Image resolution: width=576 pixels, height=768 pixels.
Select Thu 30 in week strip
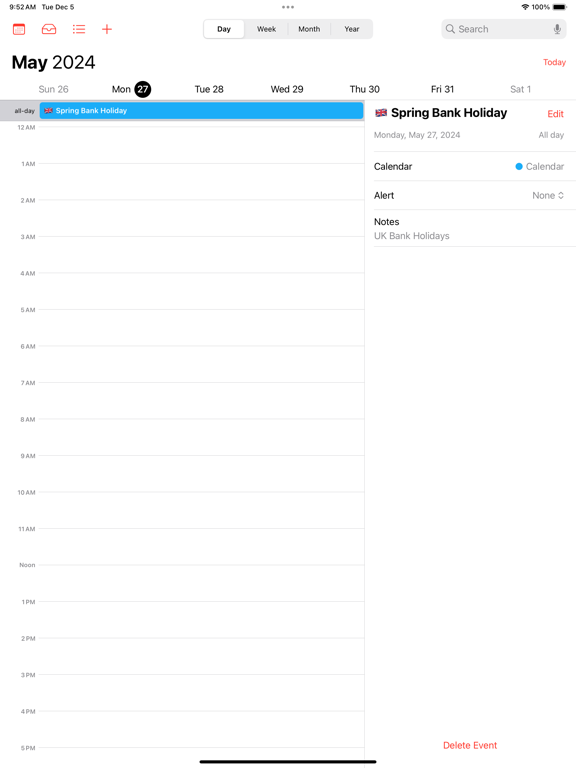click(364, 89)
